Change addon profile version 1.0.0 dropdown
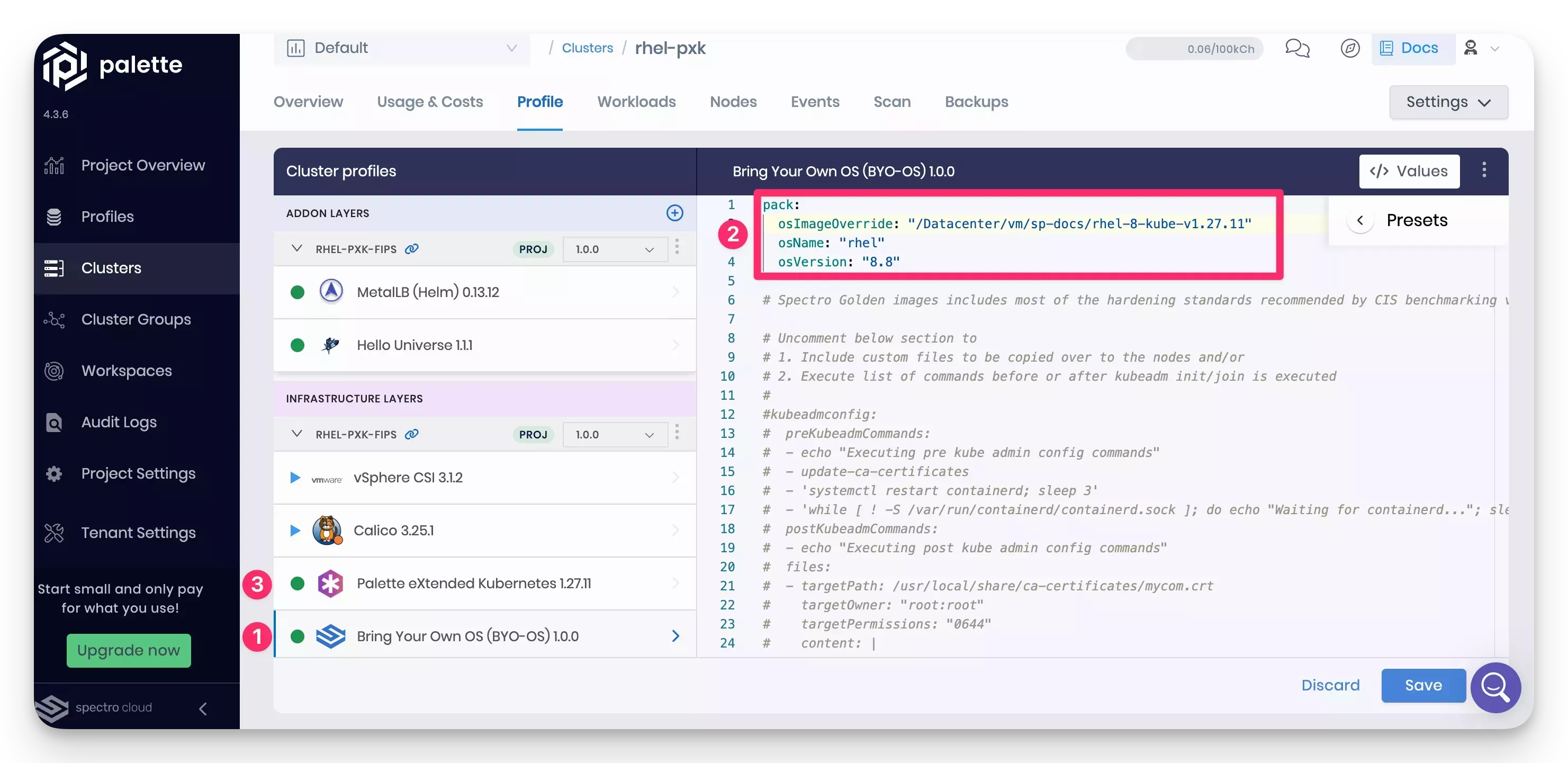 pyautogui.click(x=615, y=249)
